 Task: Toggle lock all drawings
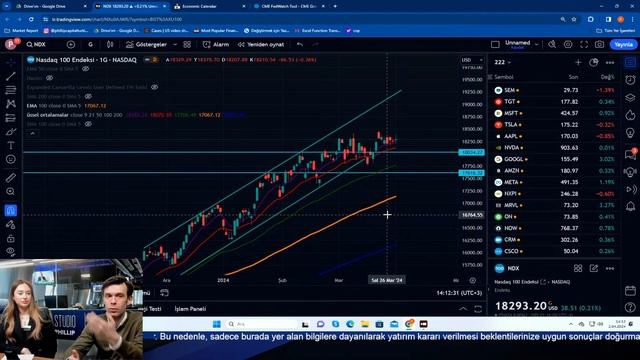pos(11,238)
